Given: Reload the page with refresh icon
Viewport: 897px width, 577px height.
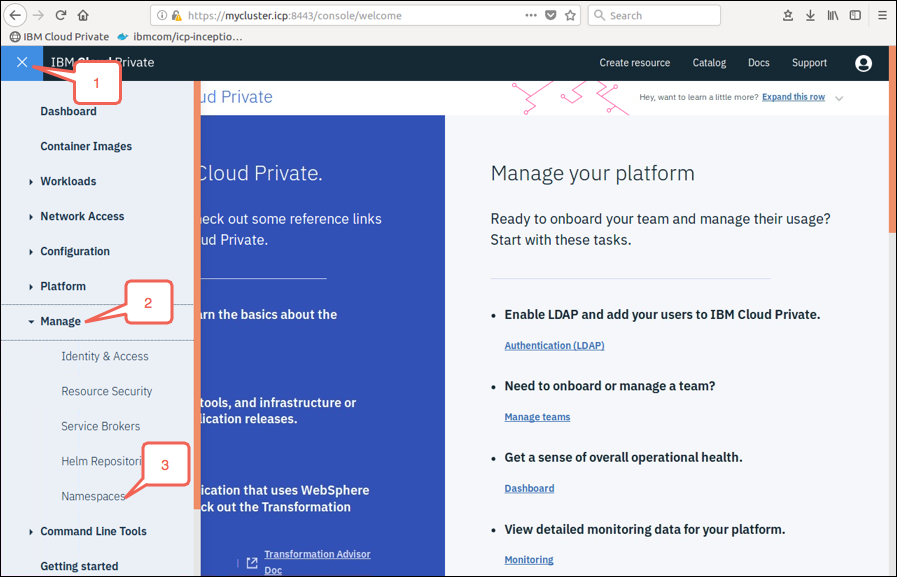Looking at the screenshot, I should coord(61,15).
